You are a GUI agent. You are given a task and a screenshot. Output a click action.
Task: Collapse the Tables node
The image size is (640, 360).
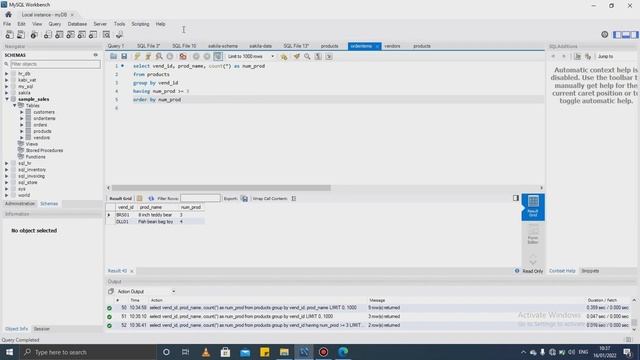[x=15, y=105]
